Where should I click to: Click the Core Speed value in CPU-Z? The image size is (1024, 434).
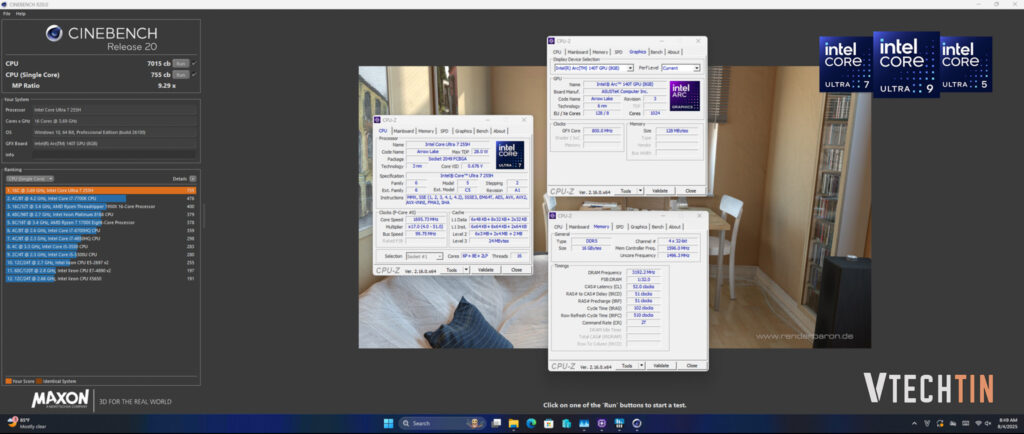click(x=426, y=220)
